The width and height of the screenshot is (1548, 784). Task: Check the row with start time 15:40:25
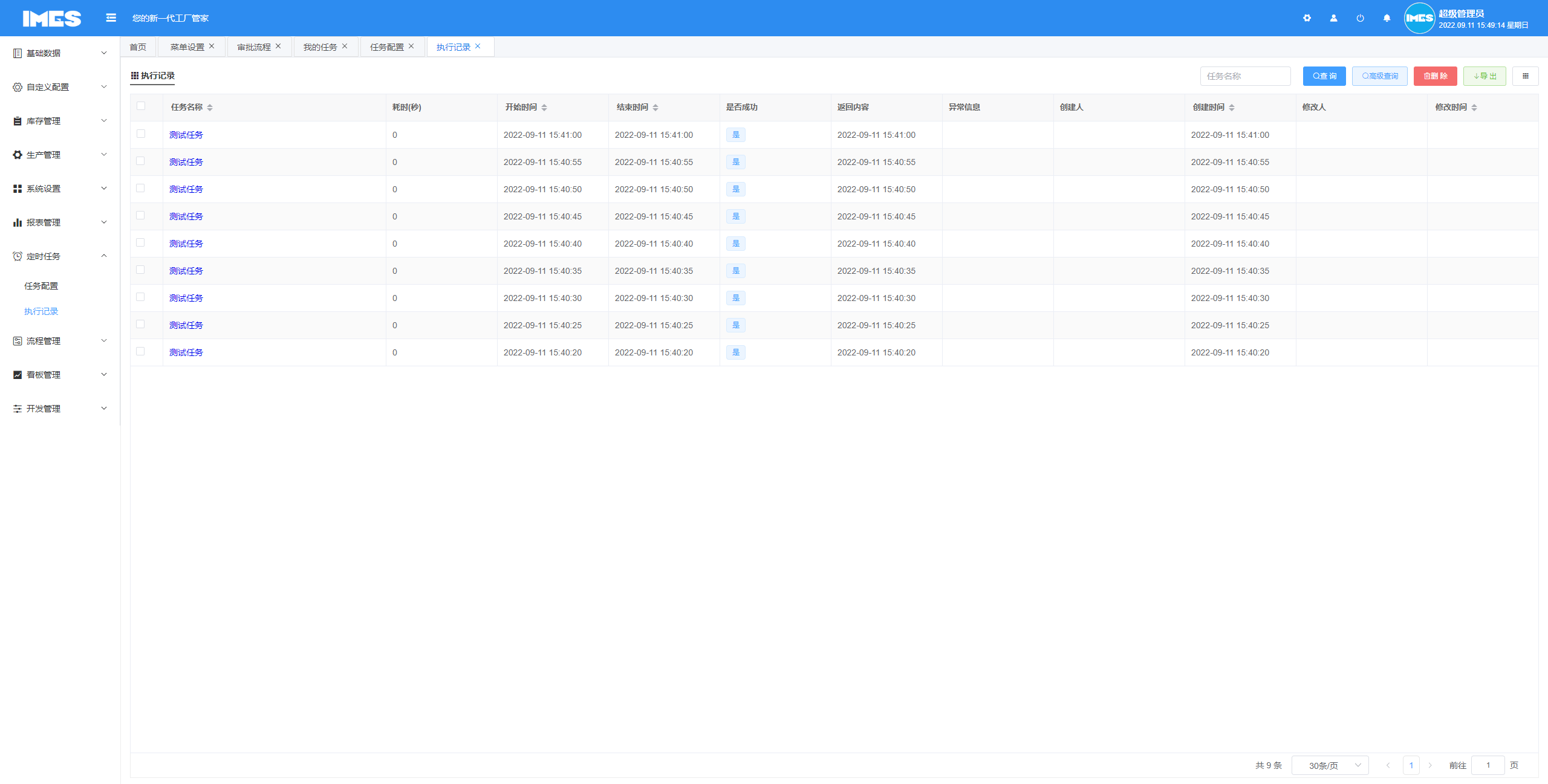pos(141,324)
